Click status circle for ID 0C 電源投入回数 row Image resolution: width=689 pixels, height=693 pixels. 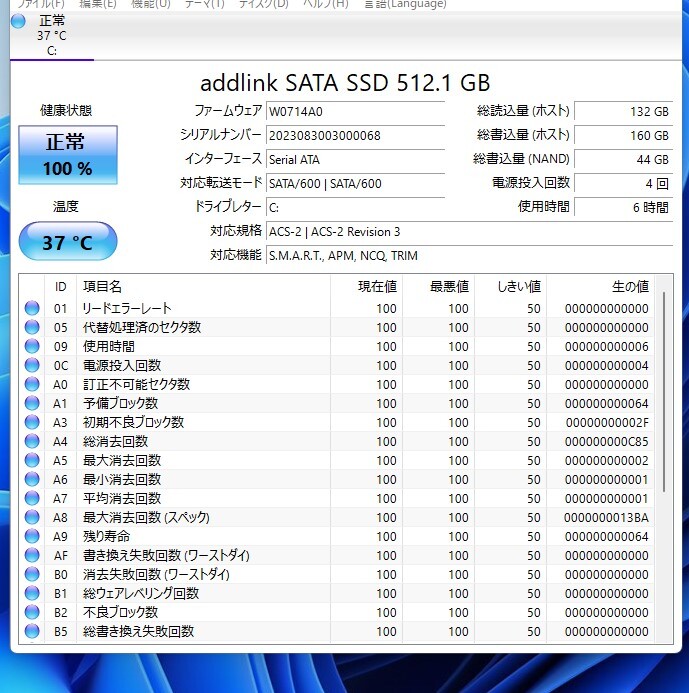pyautogui.click(x=32, y=365)
